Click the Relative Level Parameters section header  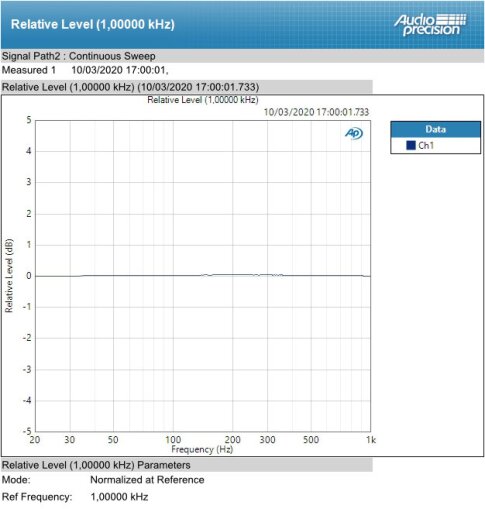coord(187,465)
